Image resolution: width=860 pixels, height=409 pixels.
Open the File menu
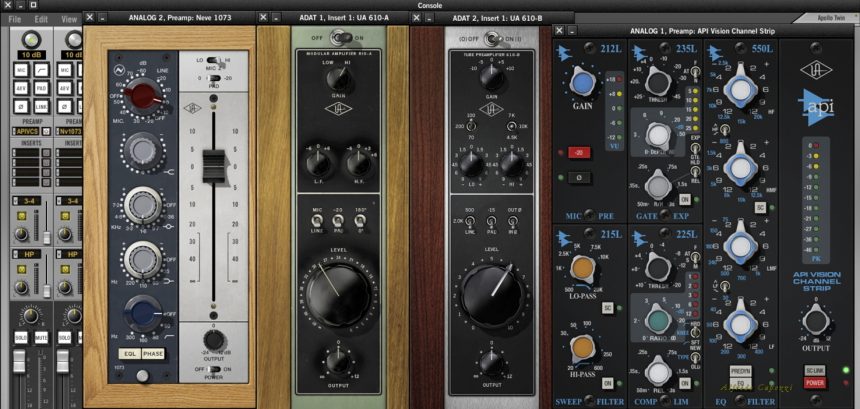[14, 19]
